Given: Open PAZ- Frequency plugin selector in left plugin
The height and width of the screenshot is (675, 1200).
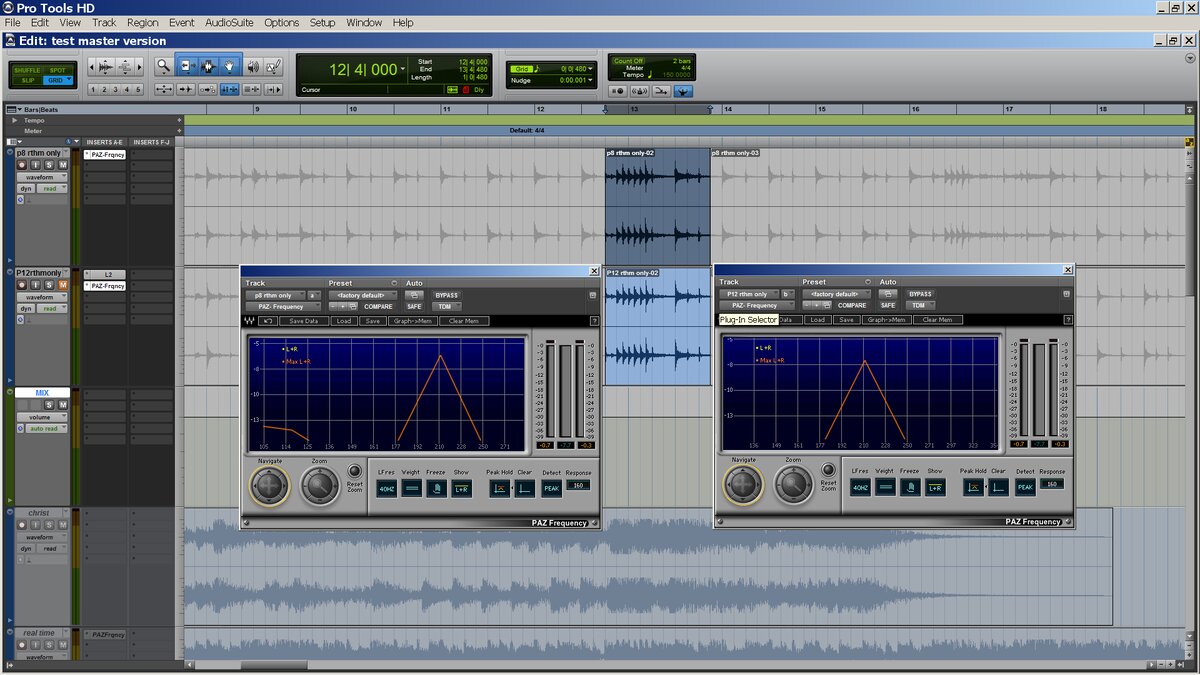Looking at the screenshot, I should pyautogui.click(x=283, y=307).
